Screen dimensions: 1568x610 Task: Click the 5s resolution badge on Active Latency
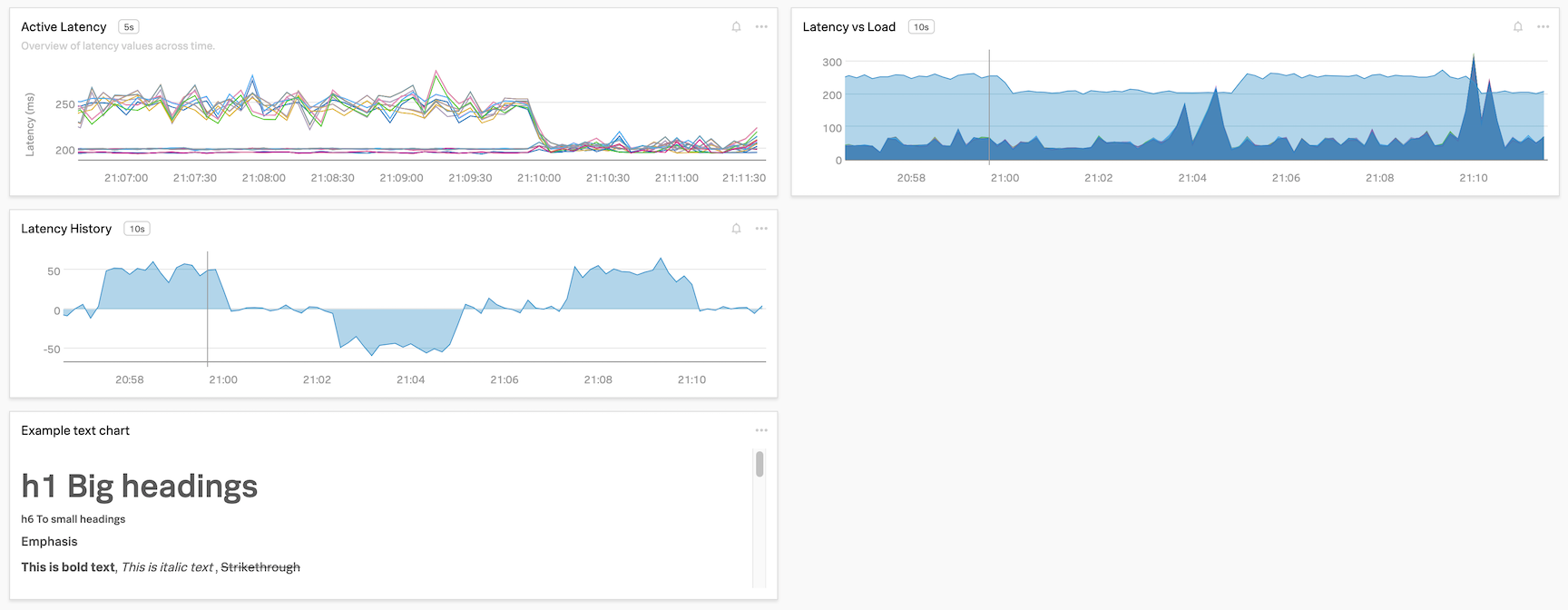(x=129, y=27)
